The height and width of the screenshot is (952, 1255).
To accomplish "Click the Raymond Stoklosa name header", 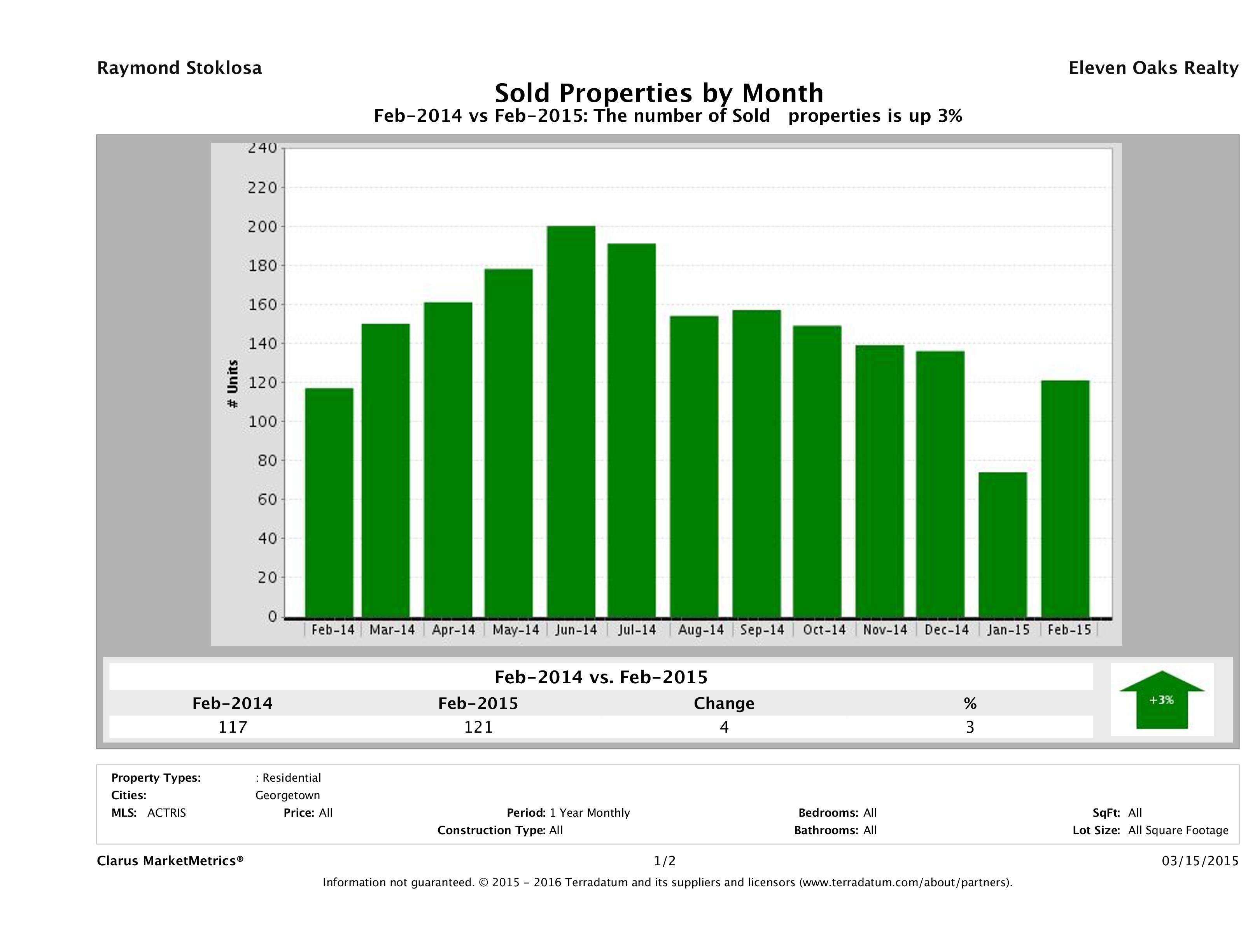I will coord(179,68).
